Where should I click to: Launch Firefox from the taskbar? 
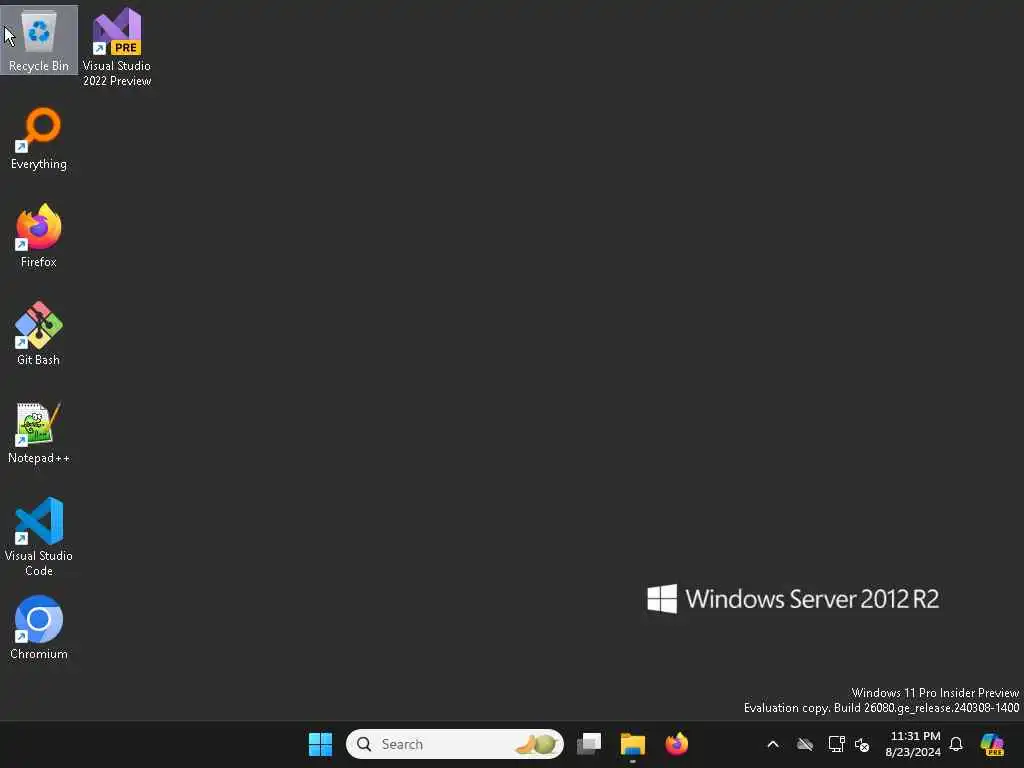[x=677, y=744]
